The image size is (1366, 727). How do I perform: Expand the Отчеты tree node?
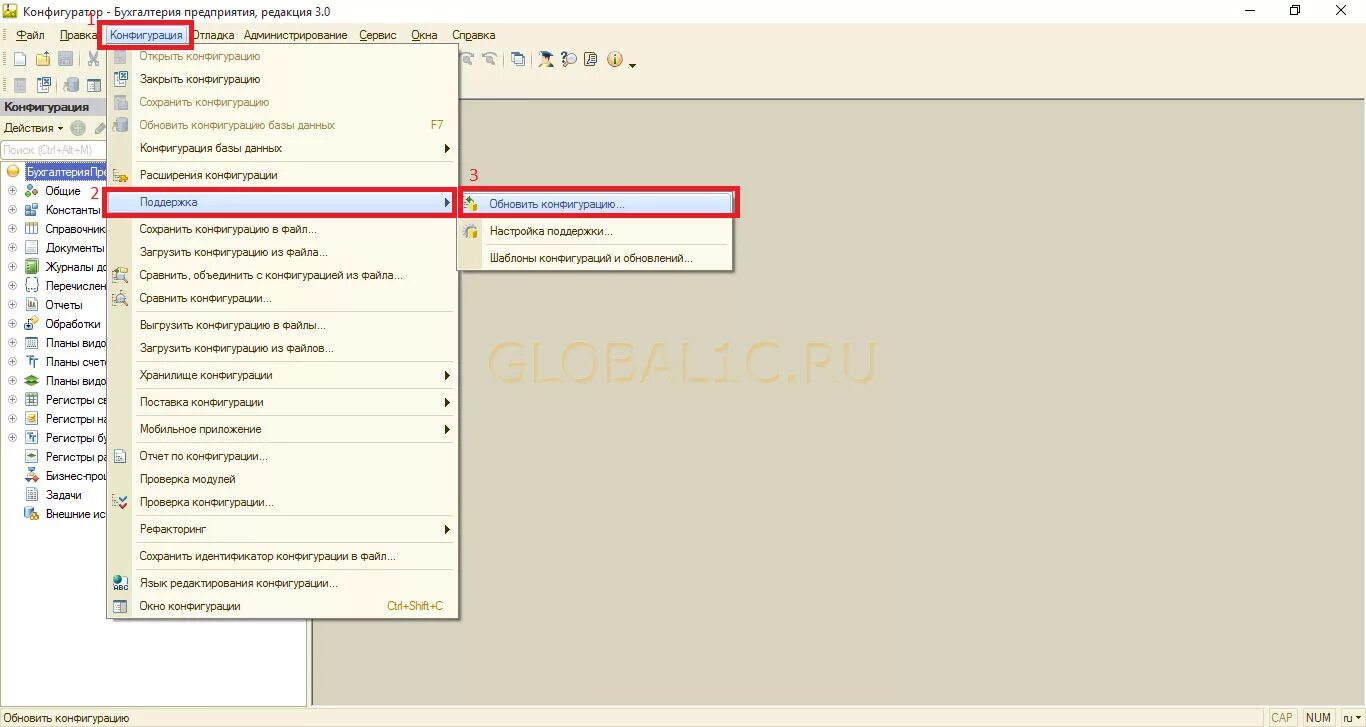[12, 305]
